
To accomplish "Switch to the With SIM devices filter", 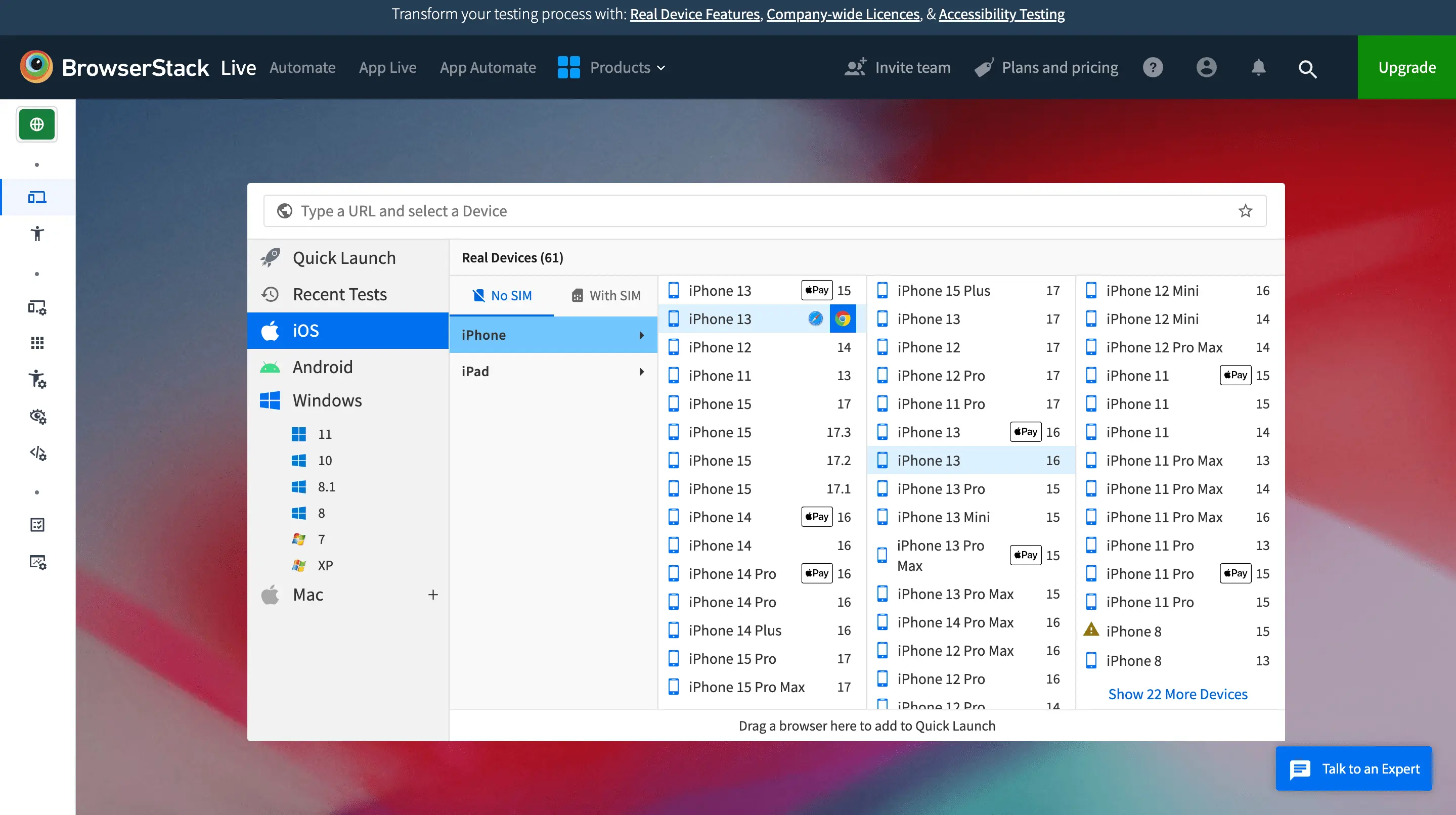I will tap(606, 296).
